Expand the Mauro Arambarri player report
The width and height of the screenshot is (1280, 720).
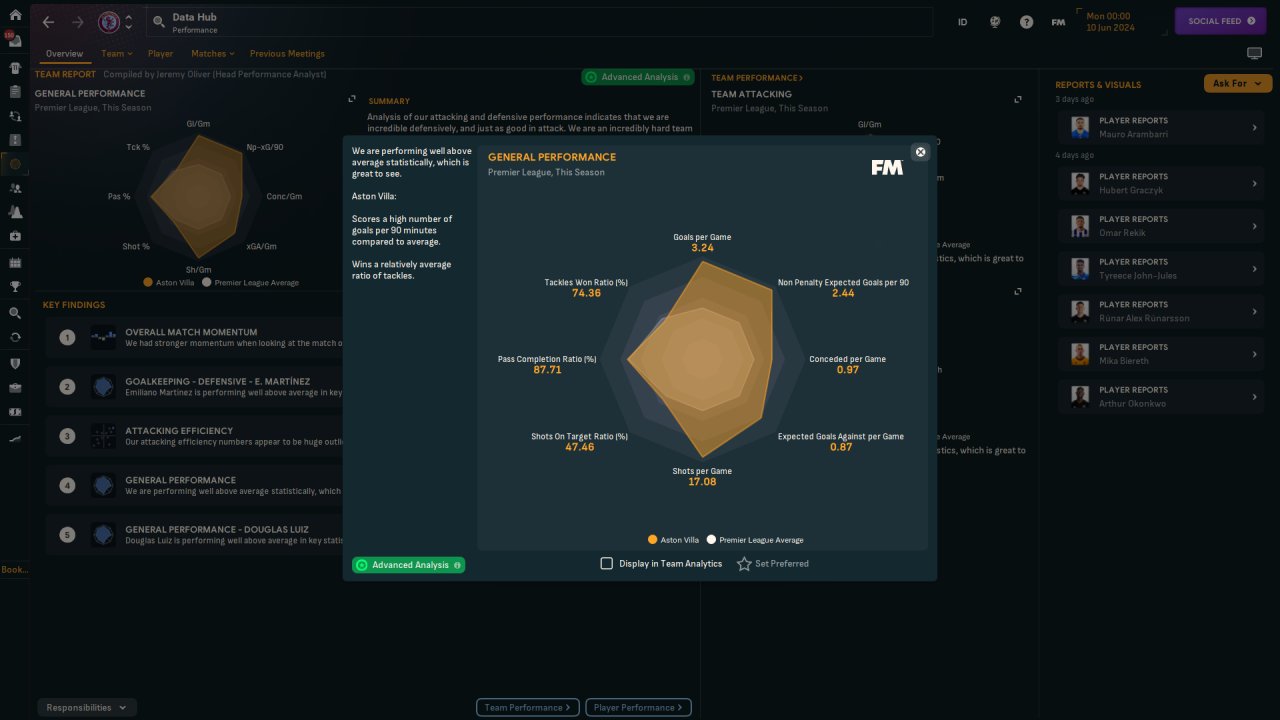(x=1254, y=128)
